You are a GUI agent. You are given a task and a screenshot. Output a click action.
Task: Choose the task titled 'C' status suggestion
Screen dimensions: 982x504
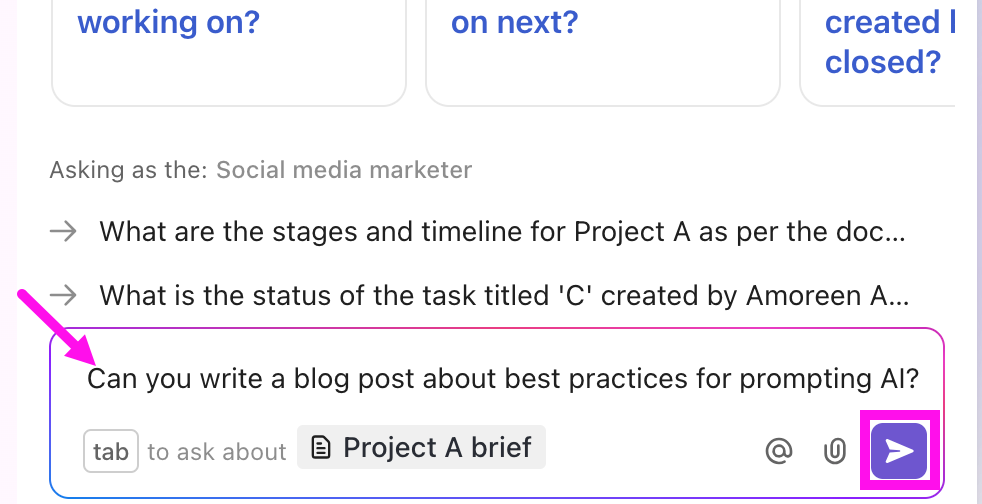click(504, 295)
